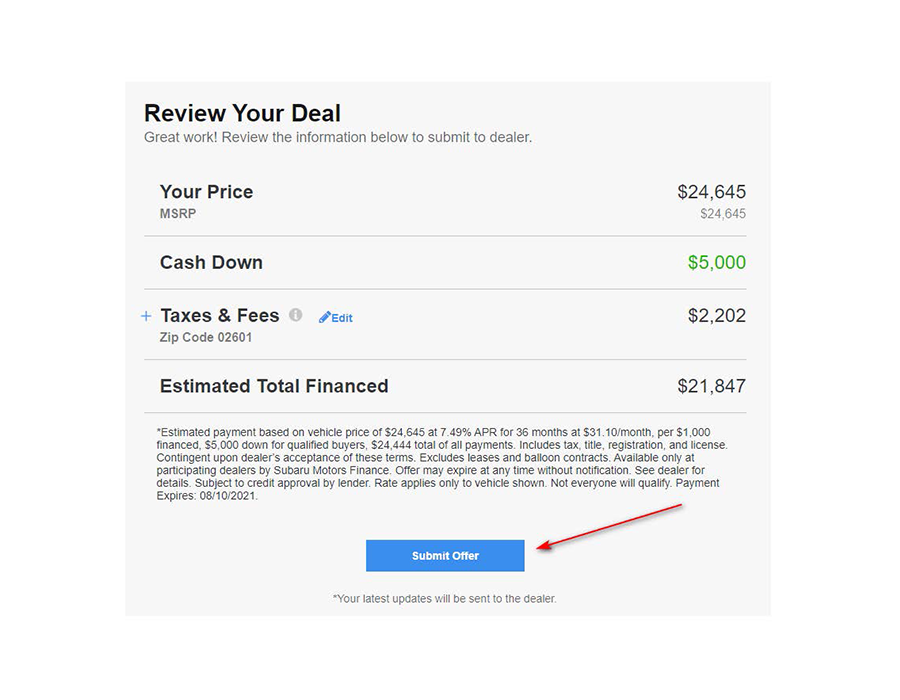900x700 pixels.
Task: Select the Cash Down label
Action: (x=211, y=263)
